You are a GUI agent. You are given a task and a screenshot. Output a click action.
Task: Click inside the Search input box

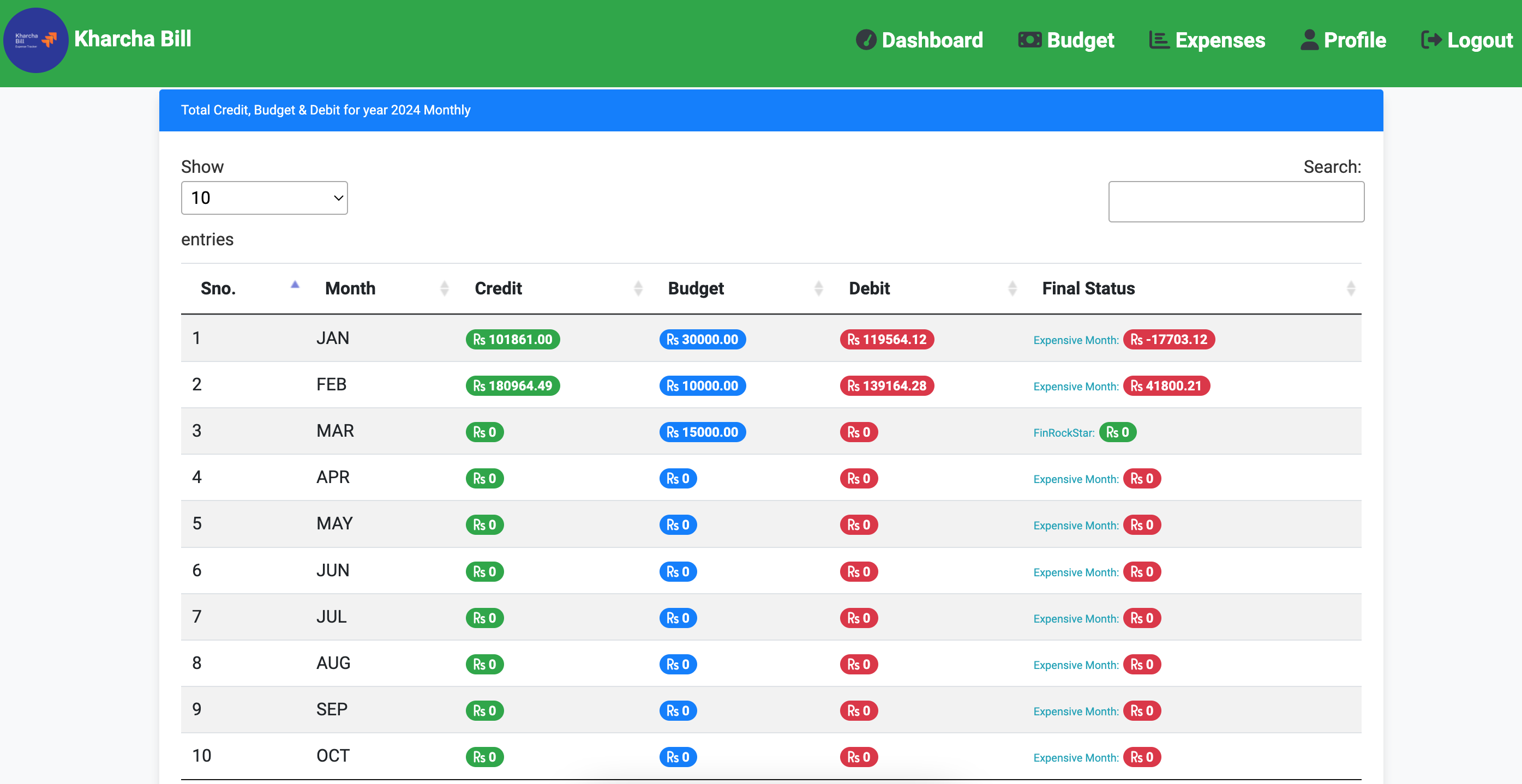tap(1237, 201)
